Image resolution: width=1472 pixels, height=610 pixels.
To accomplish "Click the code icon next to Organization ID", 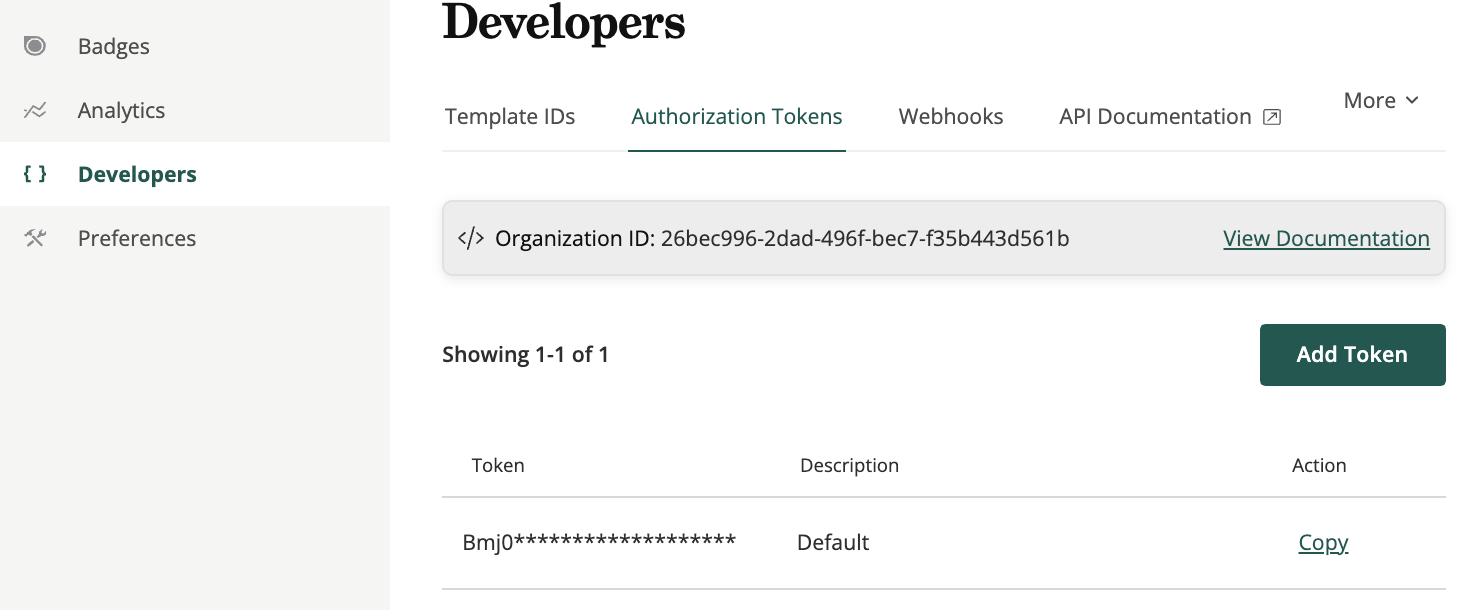I will [x=471, y=238].
